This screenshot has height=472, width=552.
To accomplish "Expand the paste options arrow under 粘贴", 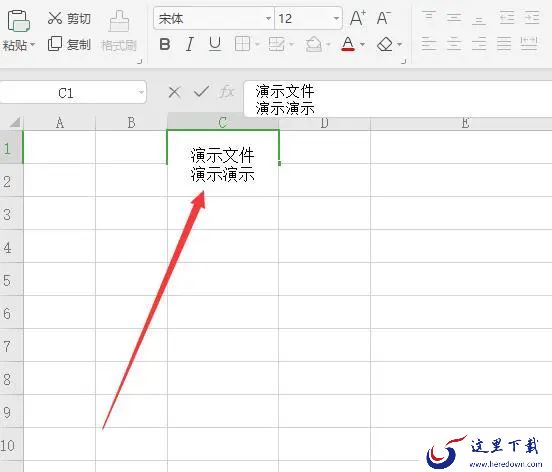I will [33, 45].
